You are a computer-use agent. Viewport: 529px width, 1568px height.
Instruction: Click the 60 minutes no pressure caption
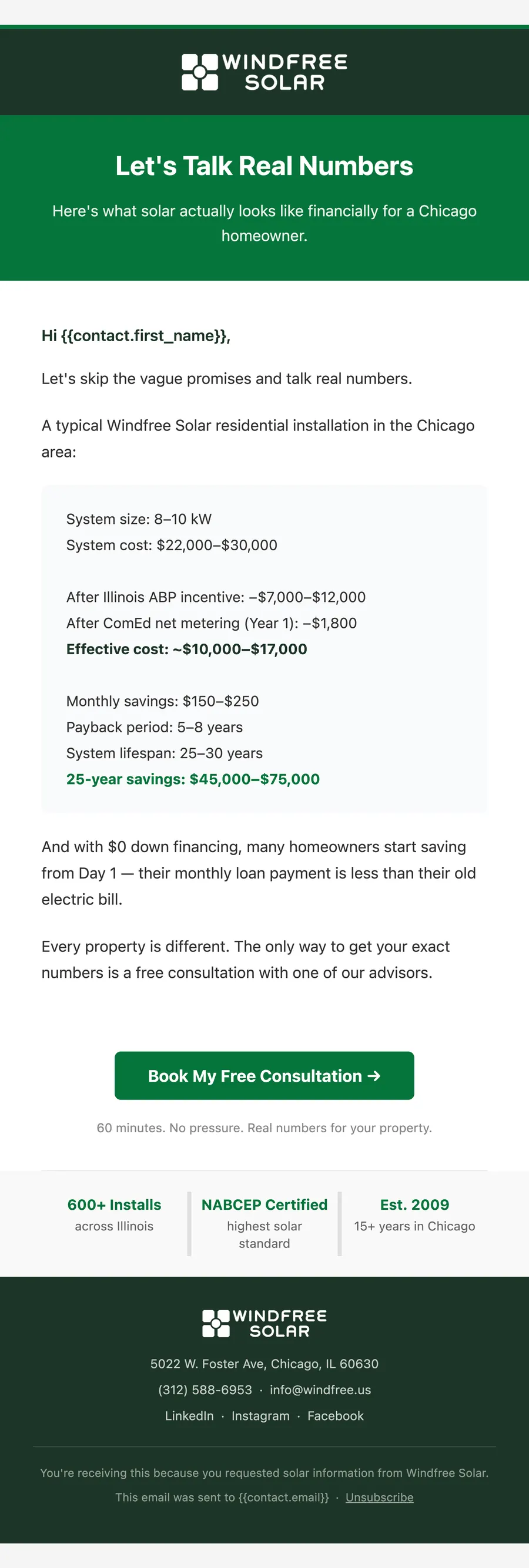pos(264,1128)
